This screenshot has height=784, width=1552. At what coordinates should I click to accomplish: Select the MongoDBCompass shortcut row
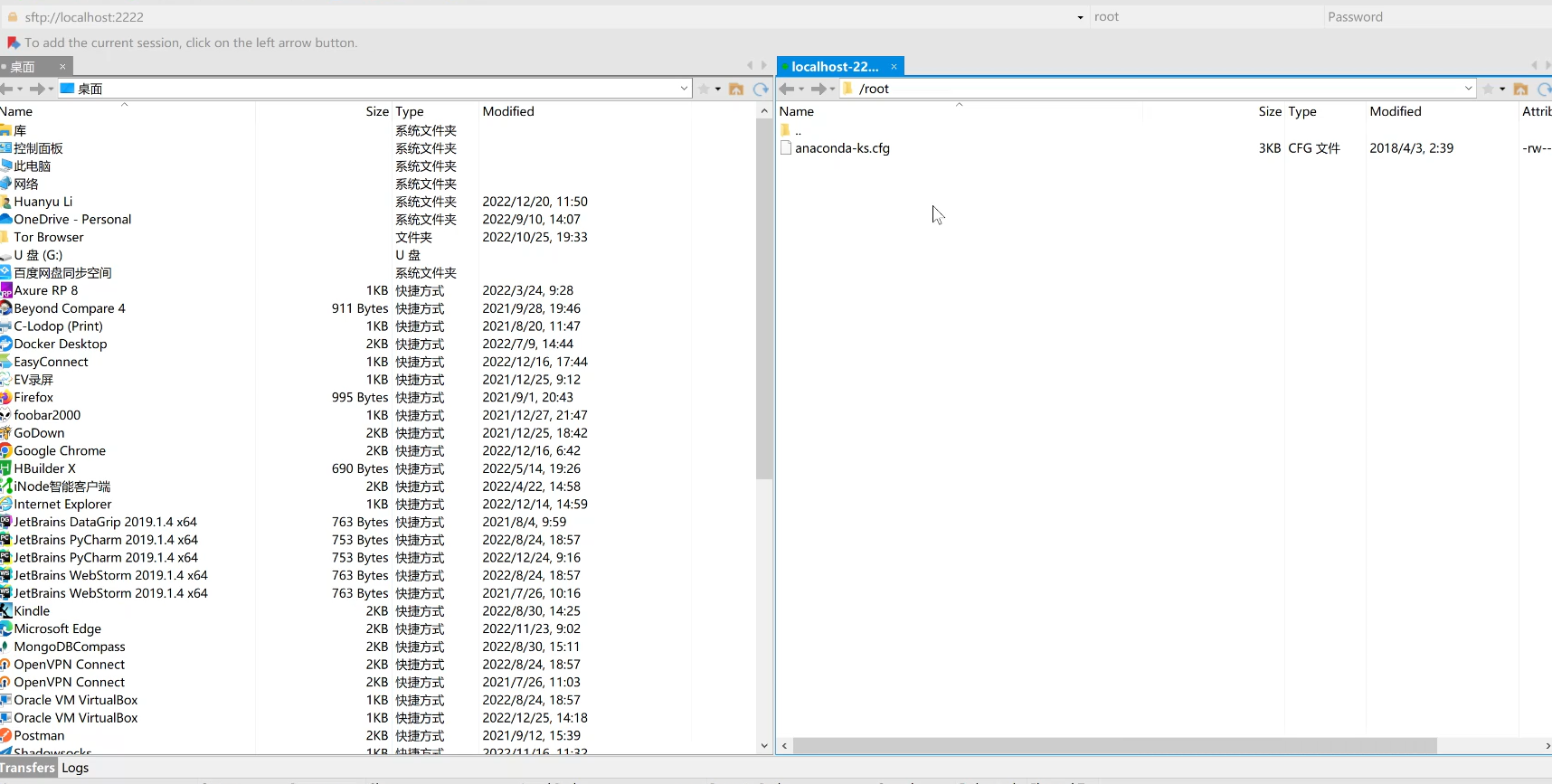(x=378, y=647)
